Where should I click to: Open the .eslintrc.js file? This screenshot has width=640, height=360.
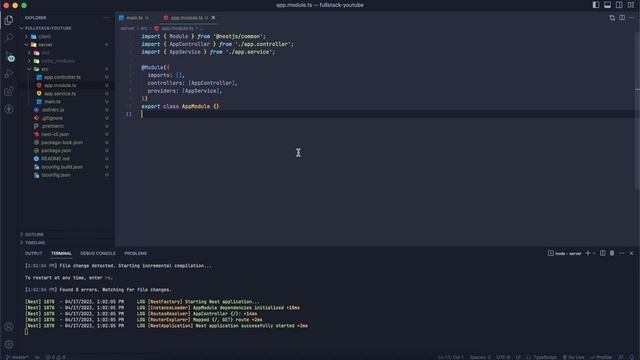[53, 110]
